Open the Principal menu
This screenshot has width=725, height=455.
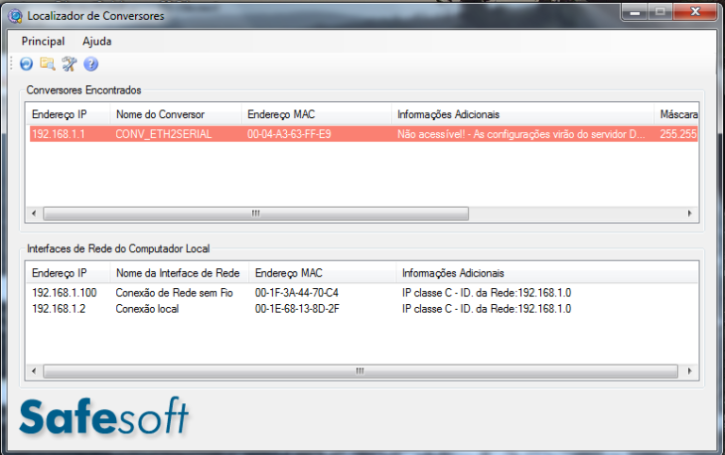point(43,42)
